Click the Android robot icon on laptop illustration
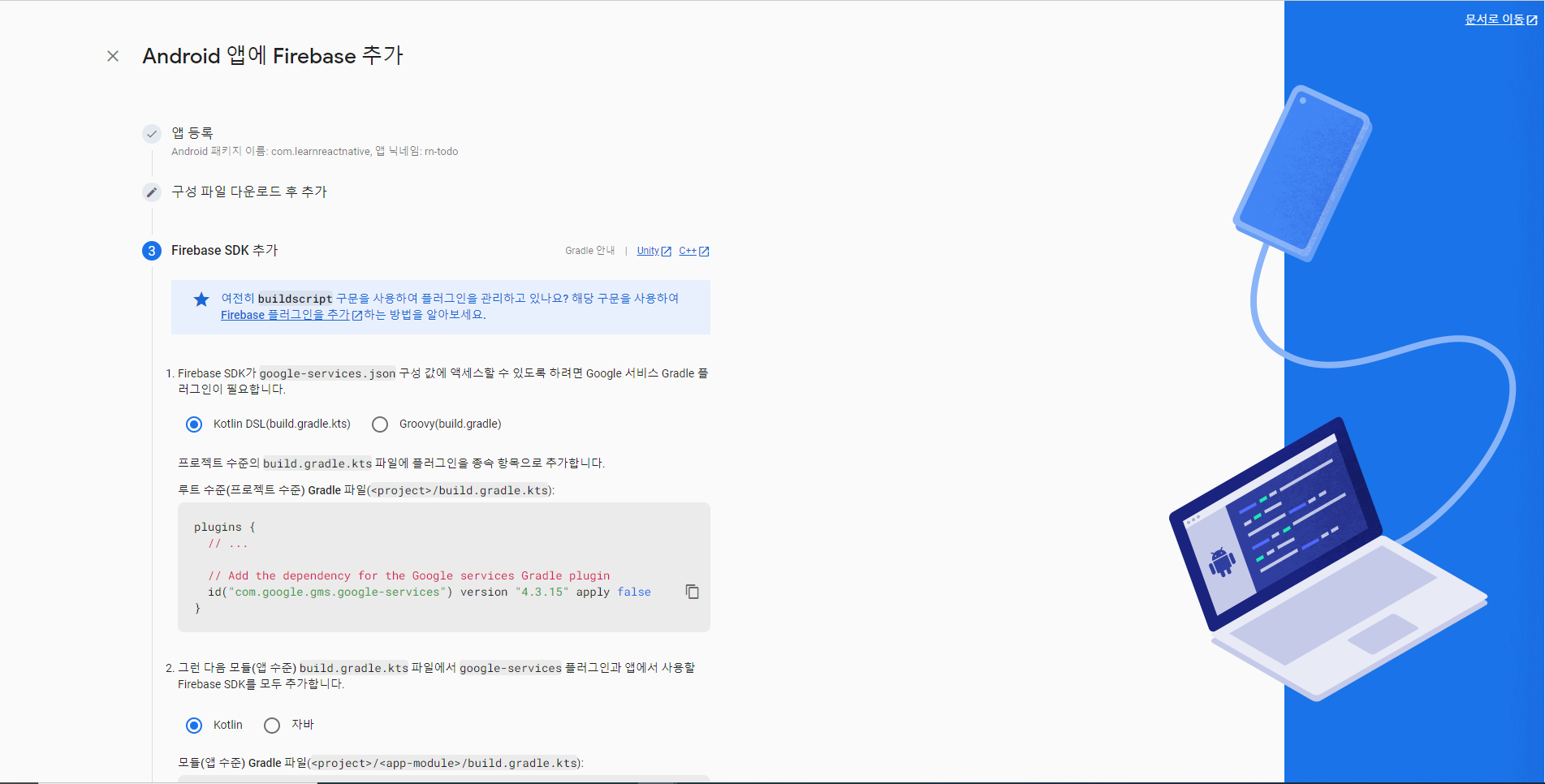Viewport: 1545px width, 784px height. [x=1222, y=562]
